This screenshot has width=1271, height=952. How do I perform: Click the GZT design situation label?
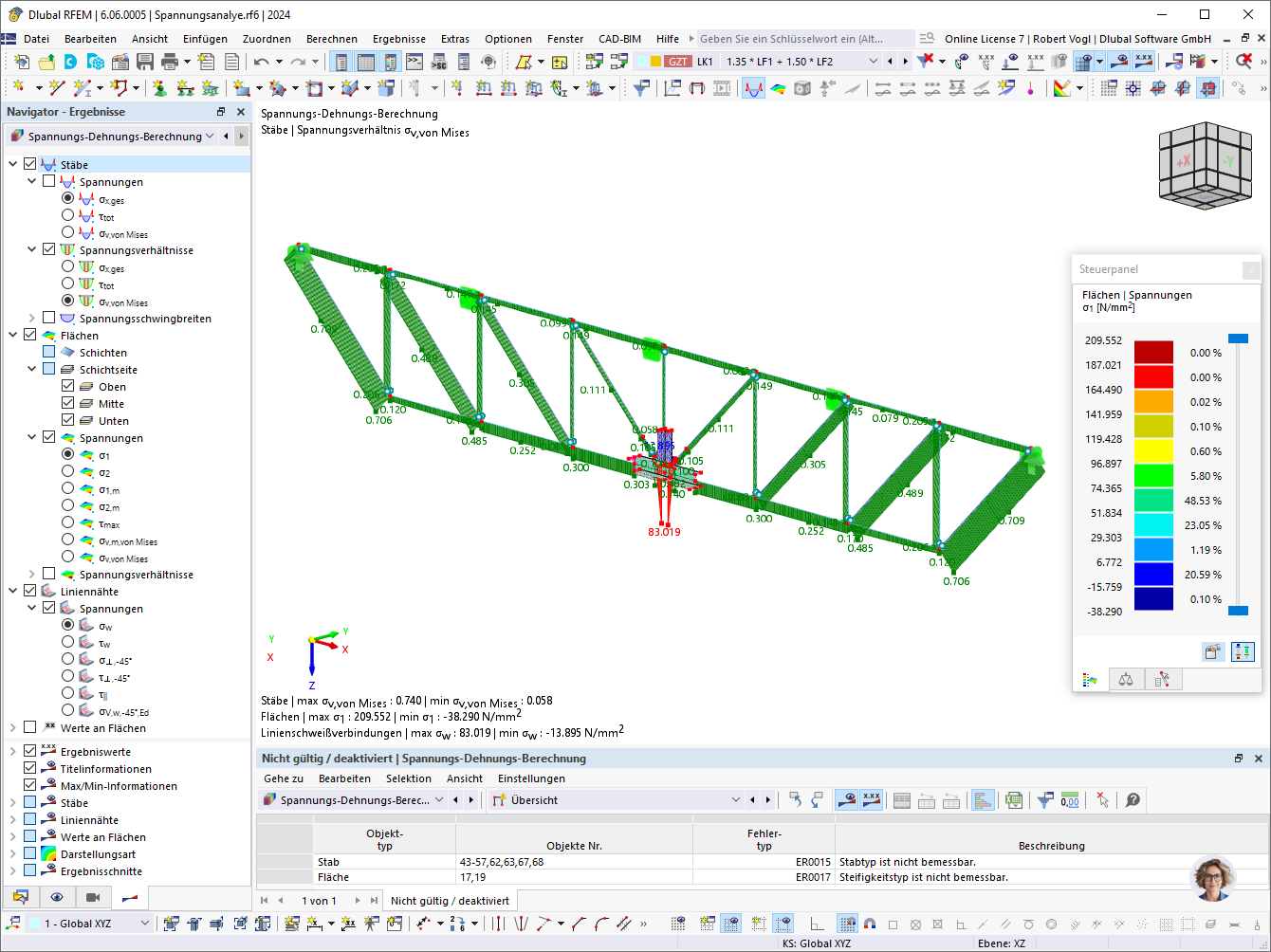pyautogui.click(x=677, y=62)
